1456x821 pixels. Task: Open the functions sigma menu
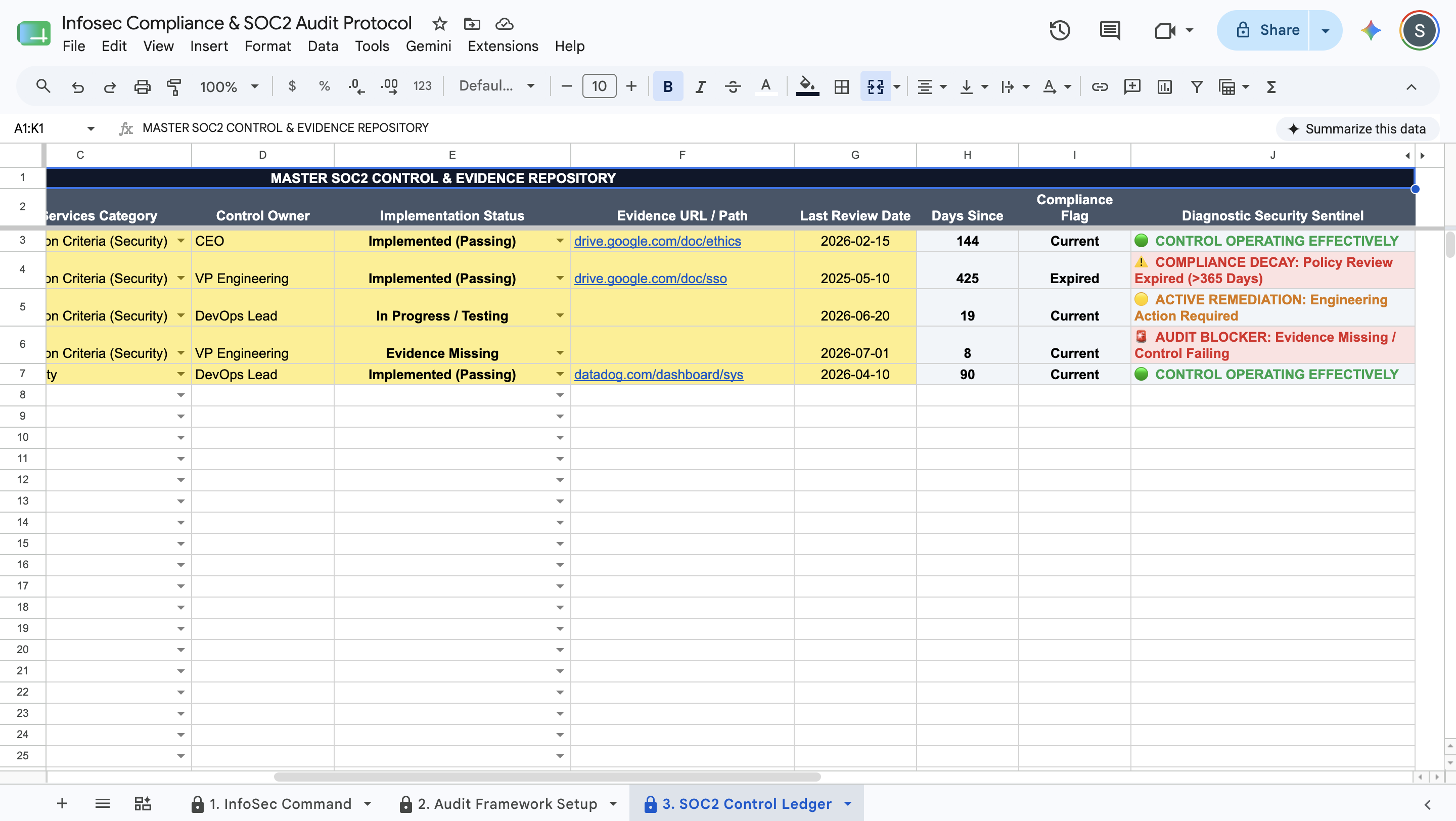pyautogui.click(x=1271, y=86)
